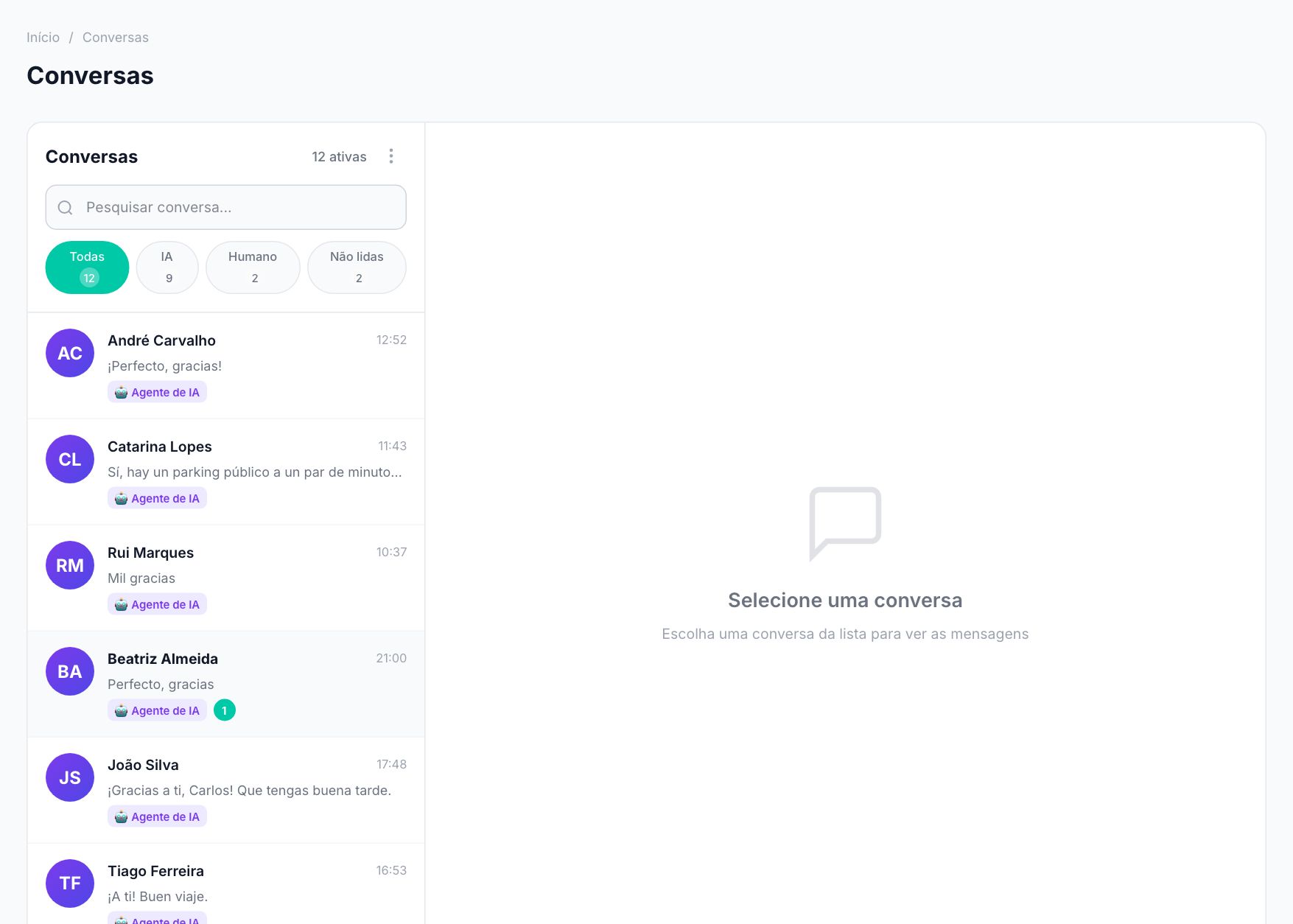The height and width of the screenshot is (924, 1293).
Task: Click the '12 ativas' counter
Action: [339, 157]
